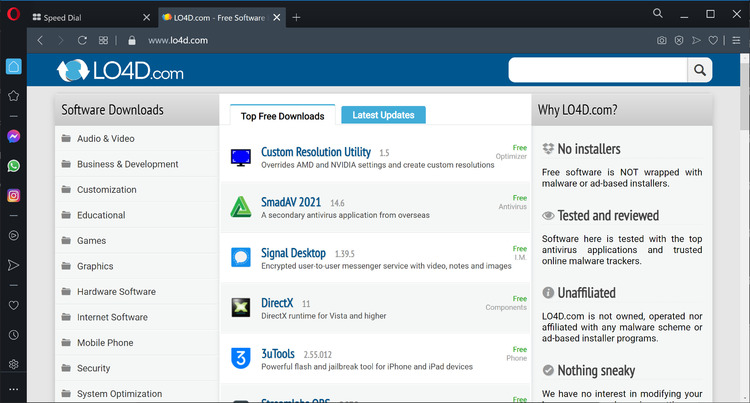
Task: Switch to the Latest Updates tab
Action: [383, 115]
